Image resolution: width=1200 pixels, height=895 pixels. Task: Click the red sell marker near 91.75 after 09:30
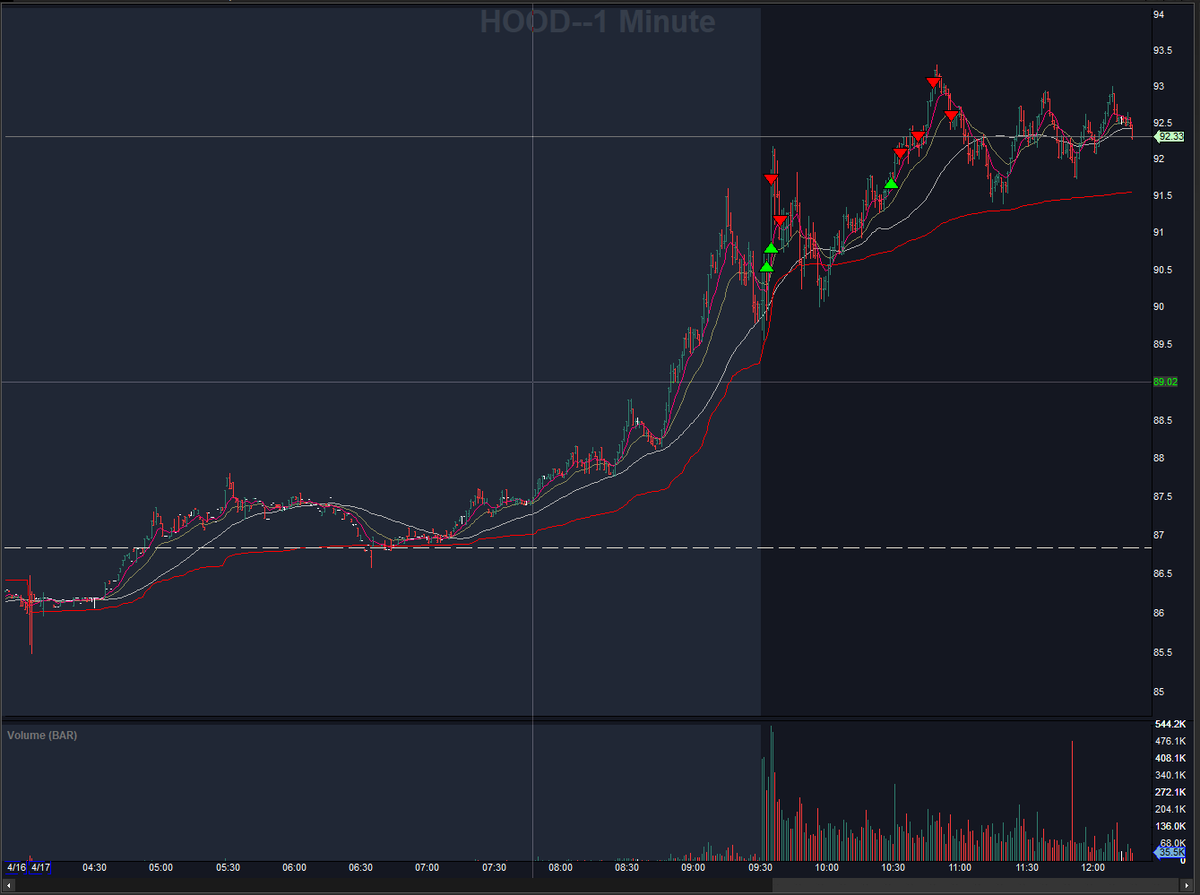pyautogui.click(x=771, y=179)
